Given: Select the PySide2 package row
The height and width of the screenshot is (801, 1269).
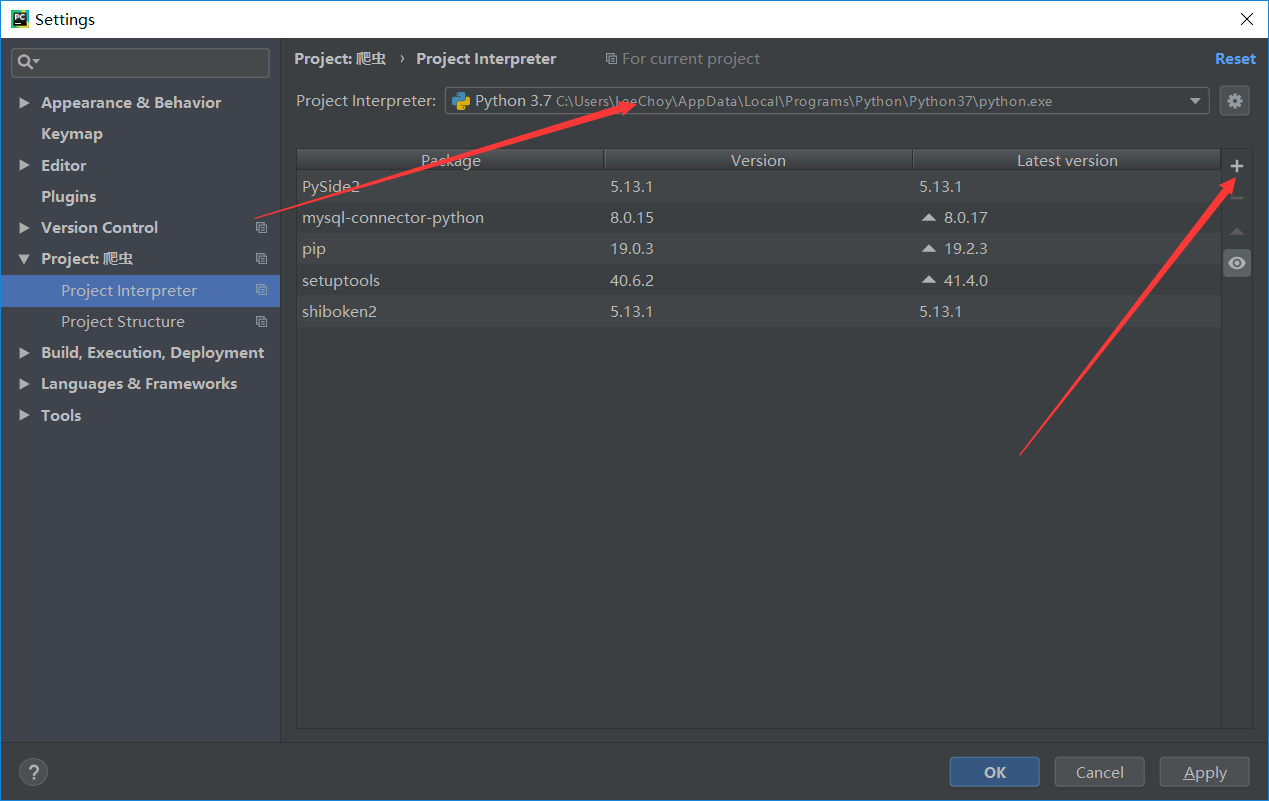Looking at the screenshot, I should tap(759, 186).
